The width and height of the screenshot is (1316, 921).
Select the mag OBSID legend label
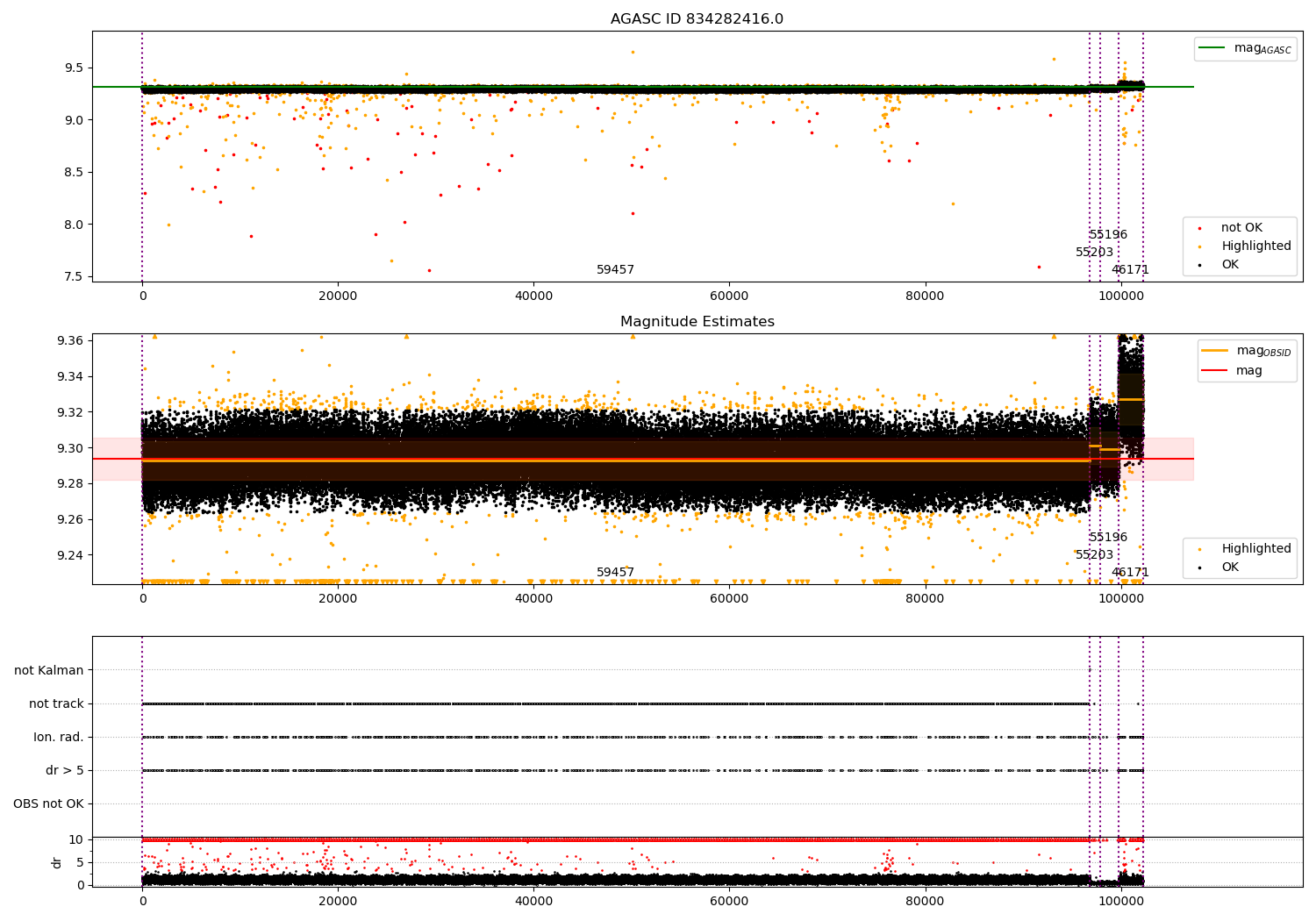point(1264,351)
